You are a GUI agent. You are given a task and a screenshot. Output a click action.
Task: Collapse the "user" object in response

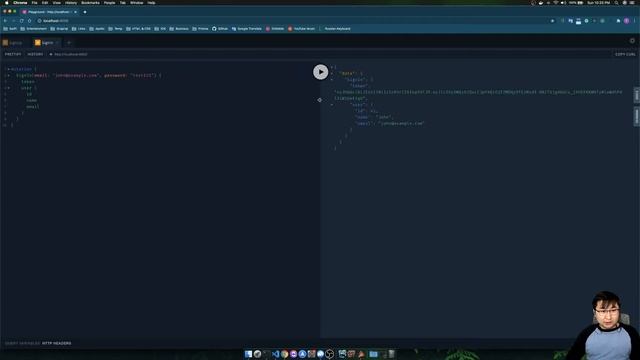pyautogui.click(x=331, y=105)
